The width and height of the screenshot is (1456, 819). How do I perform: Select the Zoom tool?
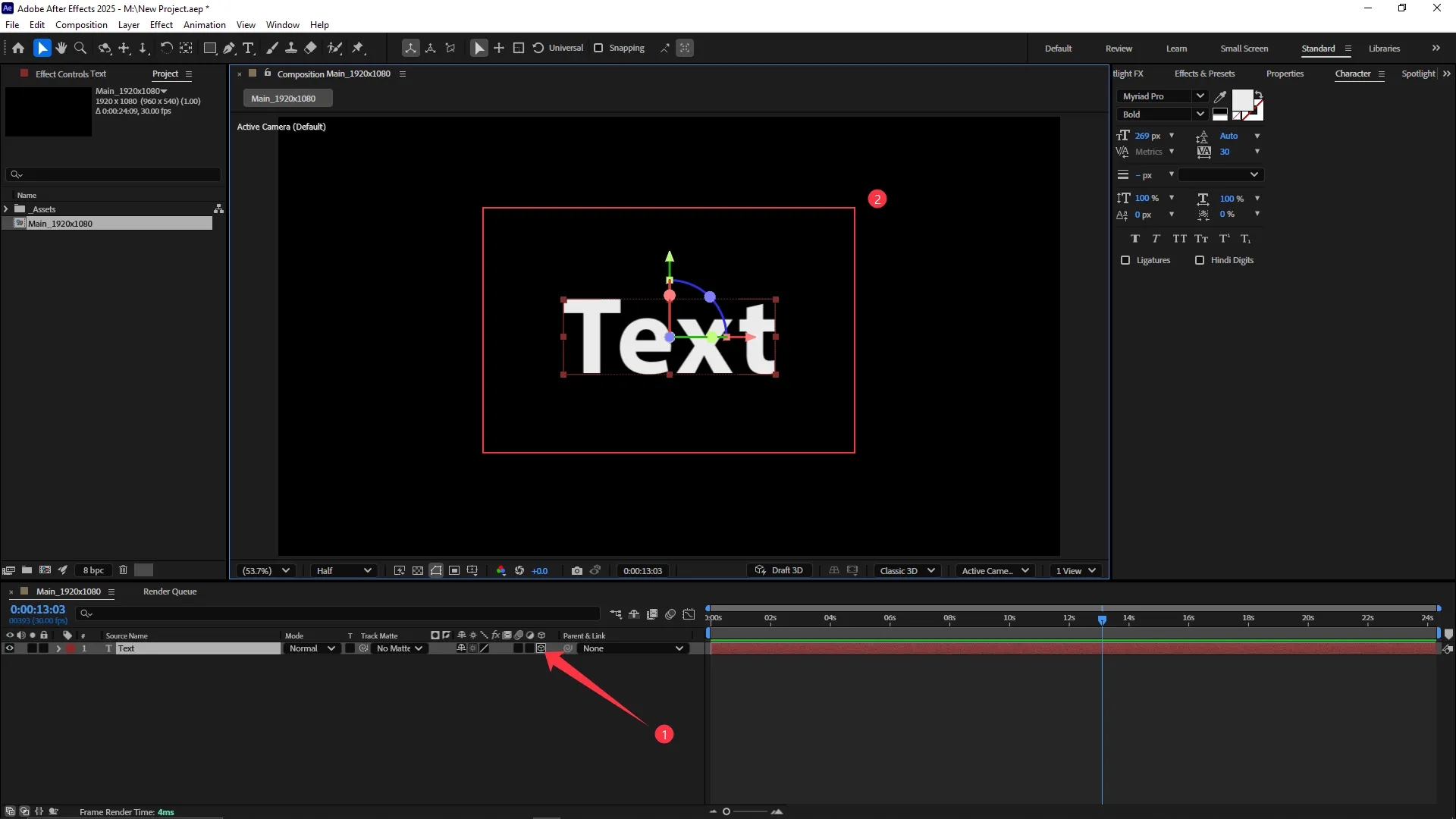point(80,48)
